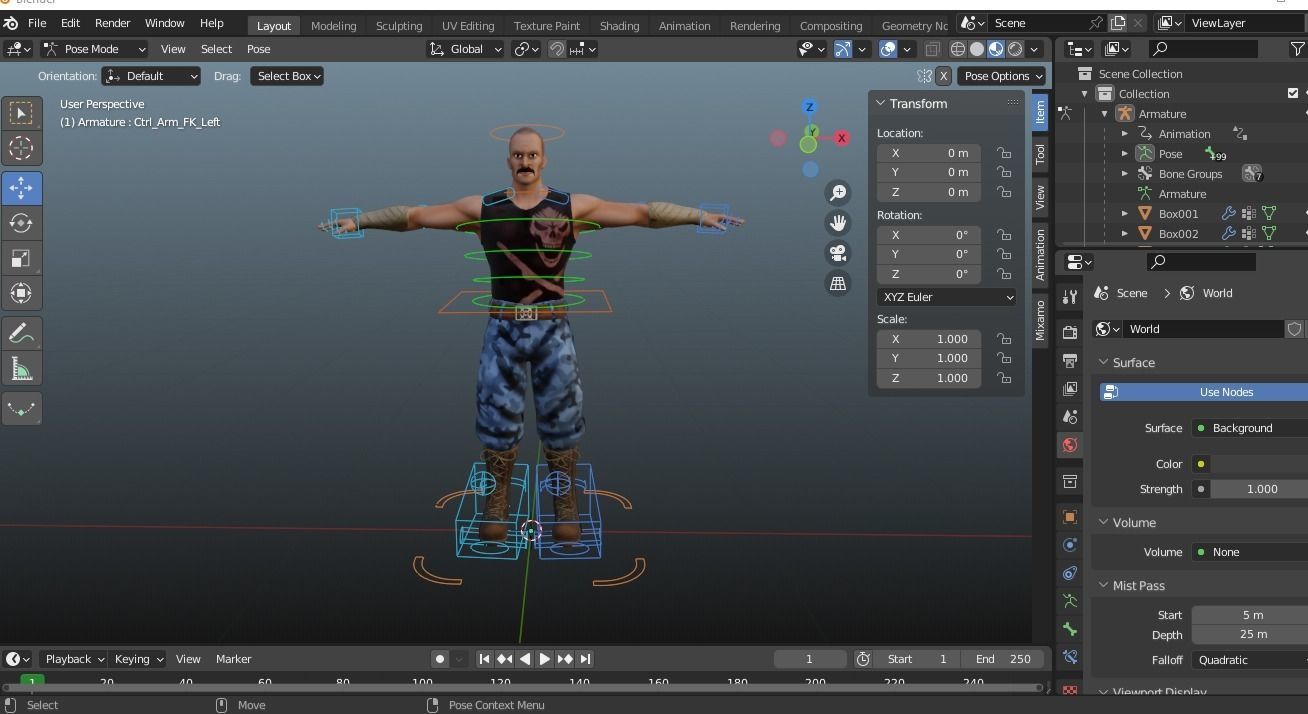Select the Breakdowner pose tool
Image resolution: width=1308 pixels, height=714 pixels.
[21, 408]
